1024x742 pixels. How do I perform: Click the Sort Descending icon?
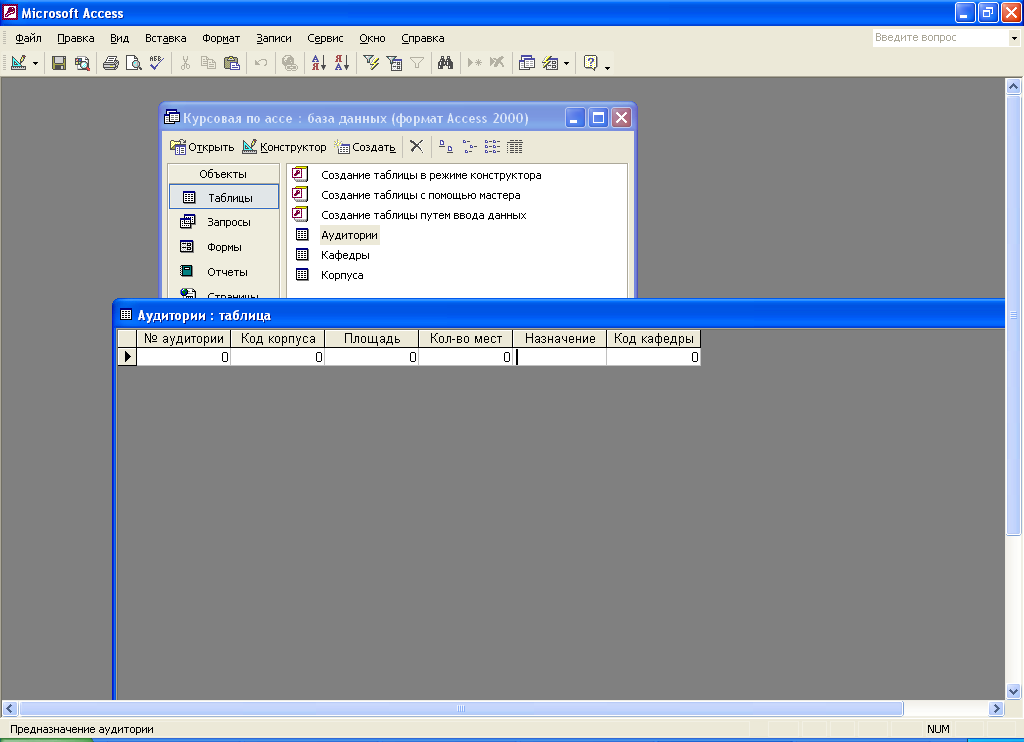click(342, 63)
